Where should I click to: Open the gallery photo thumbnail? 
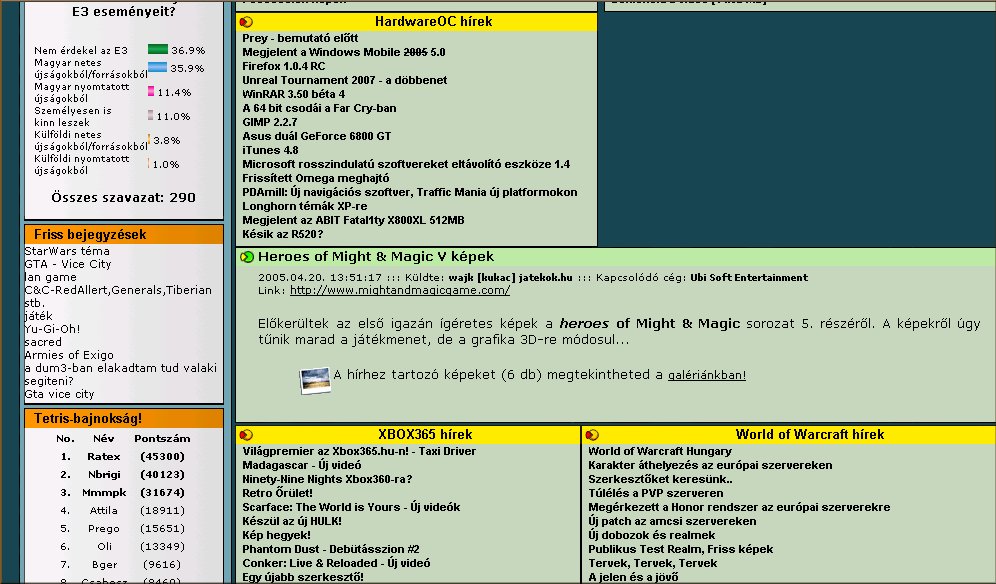point(315,380)
